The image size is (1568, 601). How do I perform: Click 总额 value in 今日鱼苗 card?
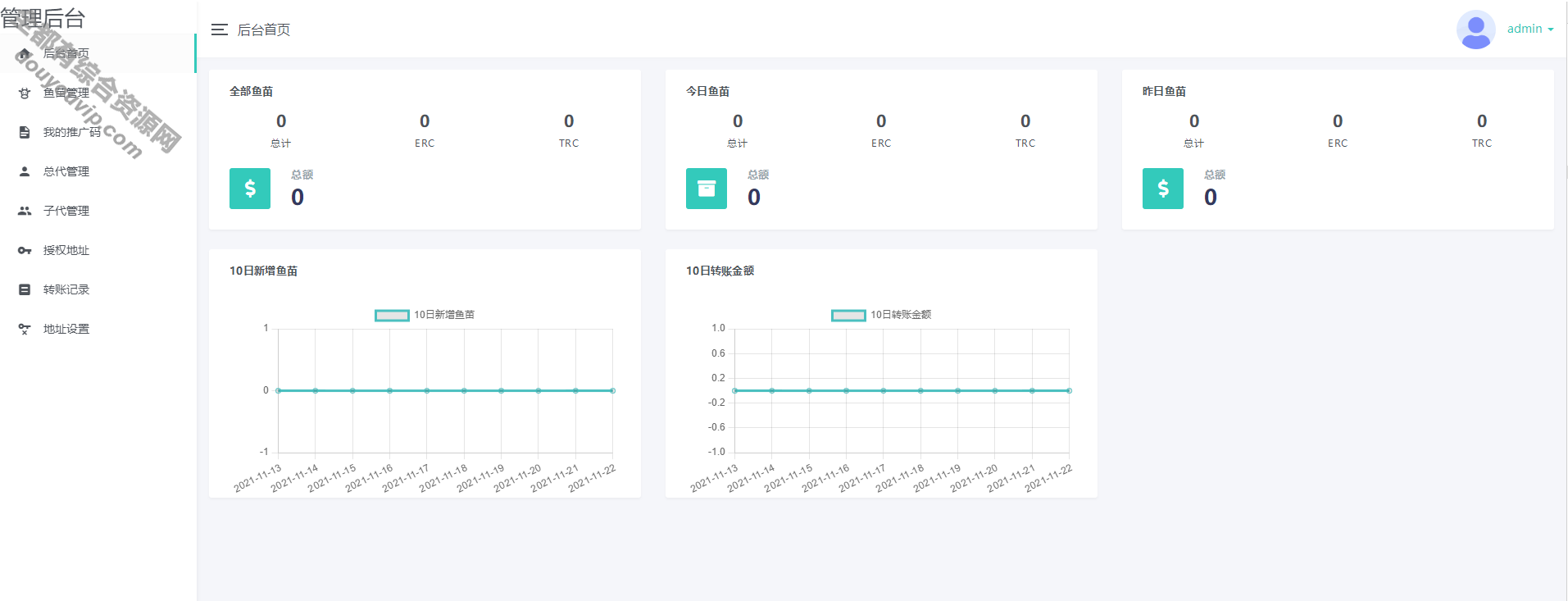click(x=754, y=198)
